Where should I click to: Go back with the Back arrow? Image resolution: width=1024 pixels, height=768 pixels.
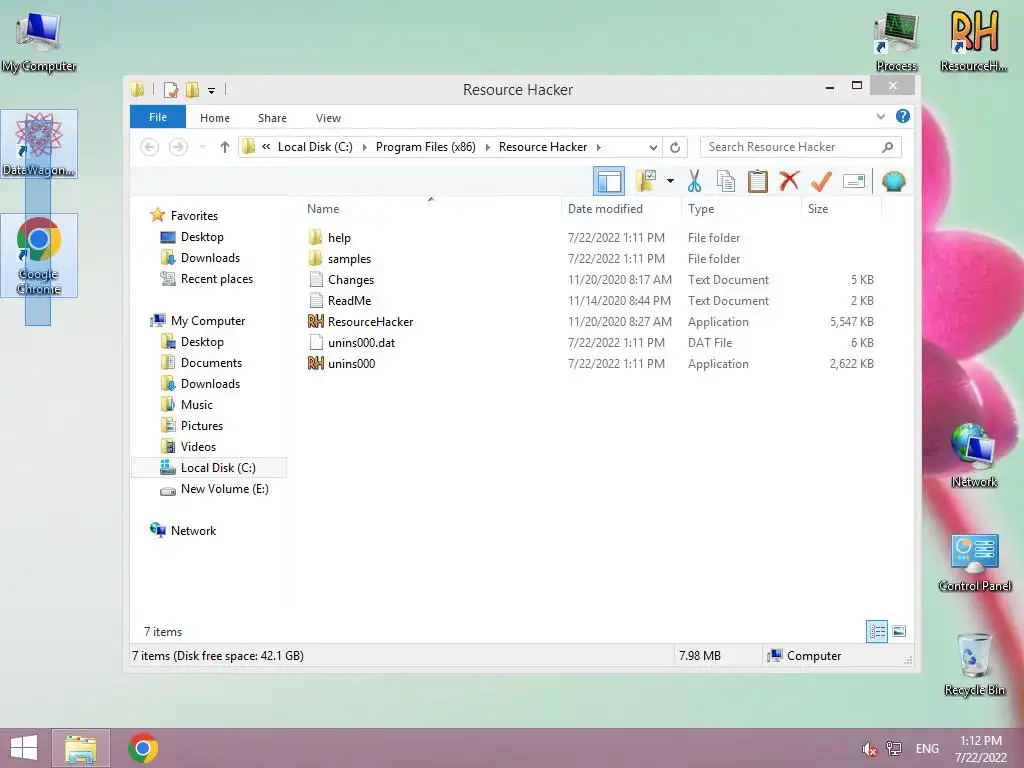[150, 147]
